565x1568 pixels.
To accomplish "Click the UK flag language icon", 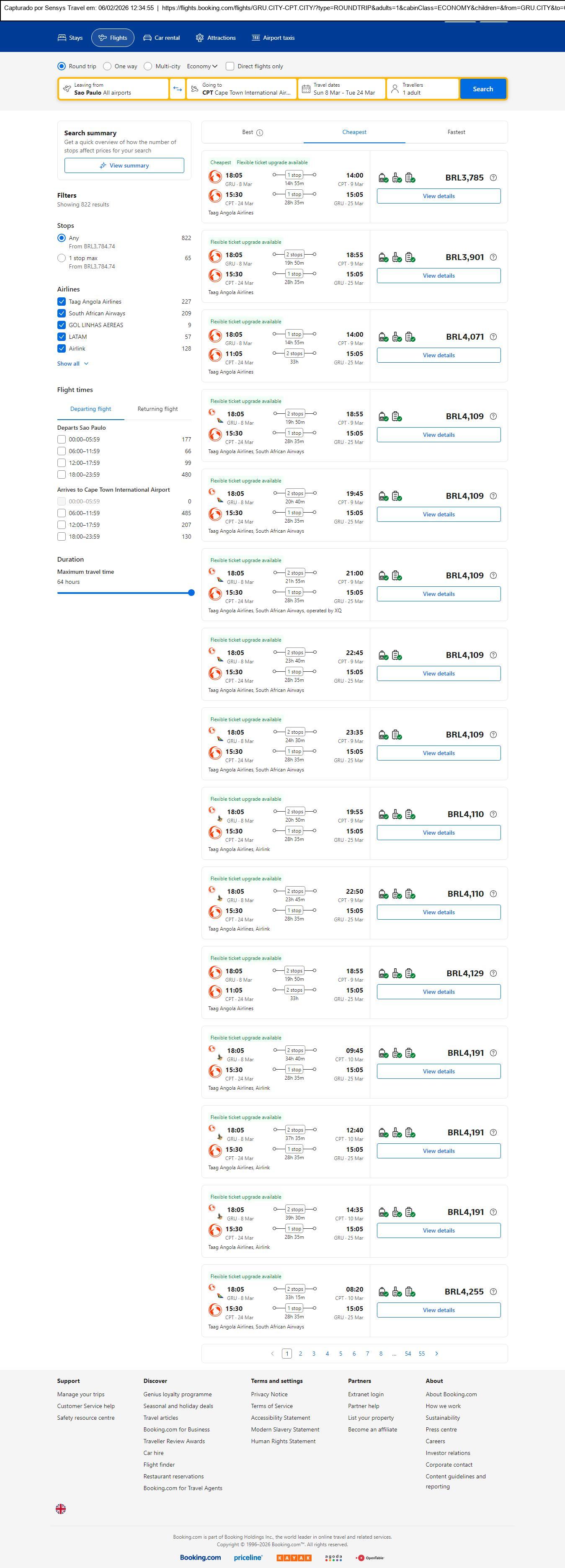I will (61, 1509).
